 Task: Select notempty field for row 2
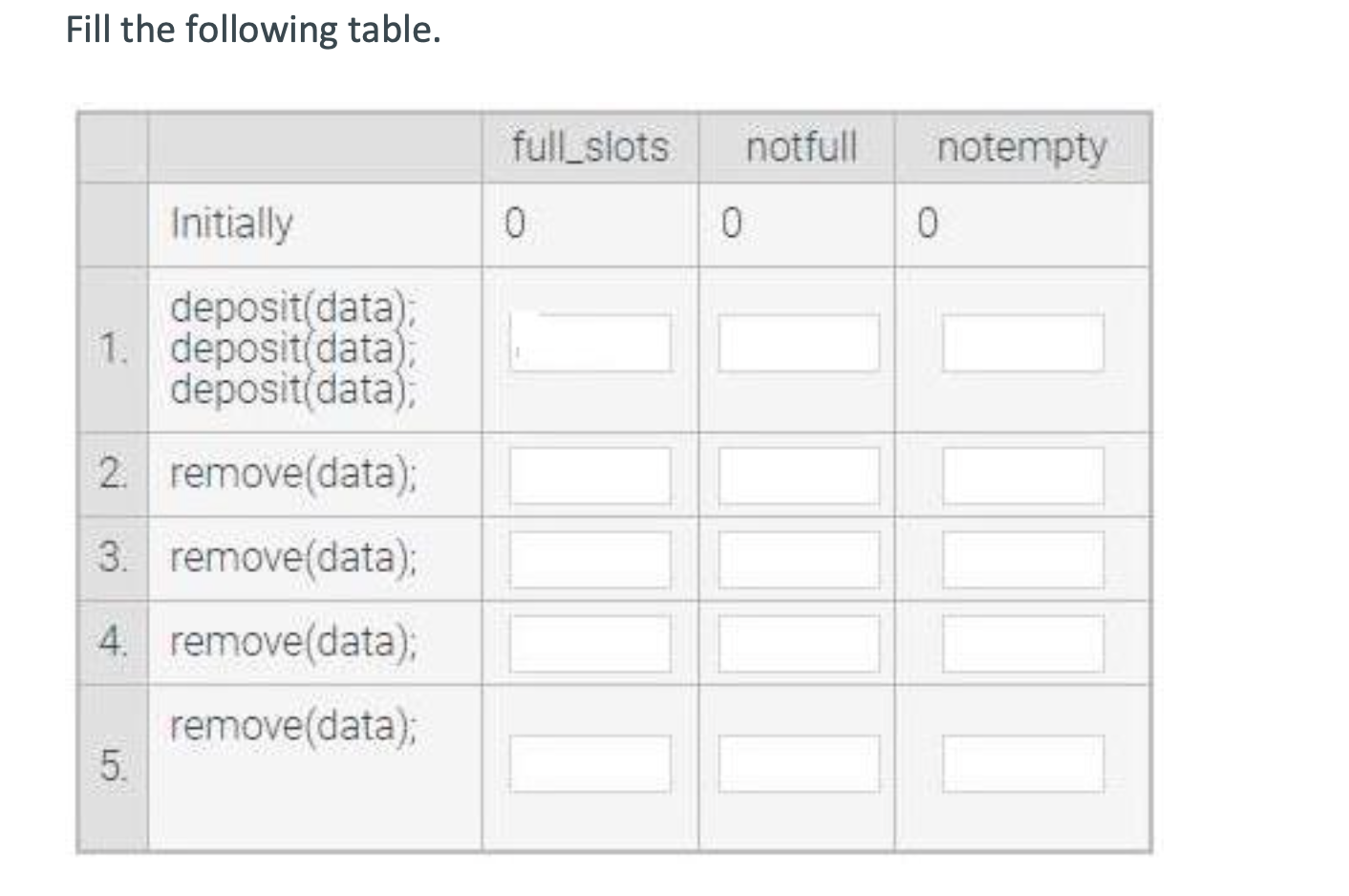point(1023,477)
